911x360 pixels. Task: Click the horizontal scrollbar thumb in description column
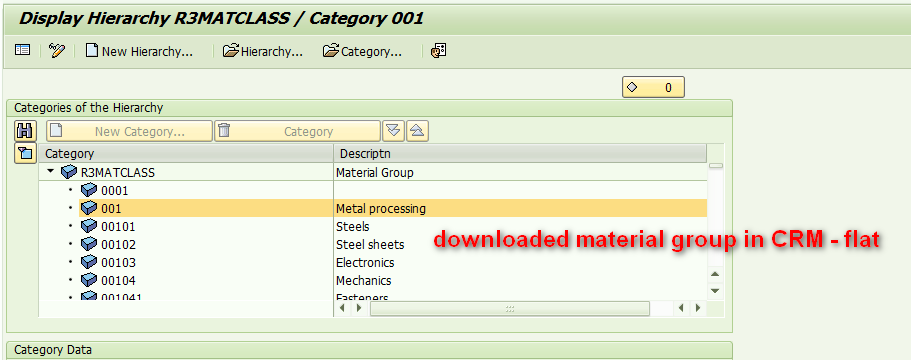[x=510, y=308]
